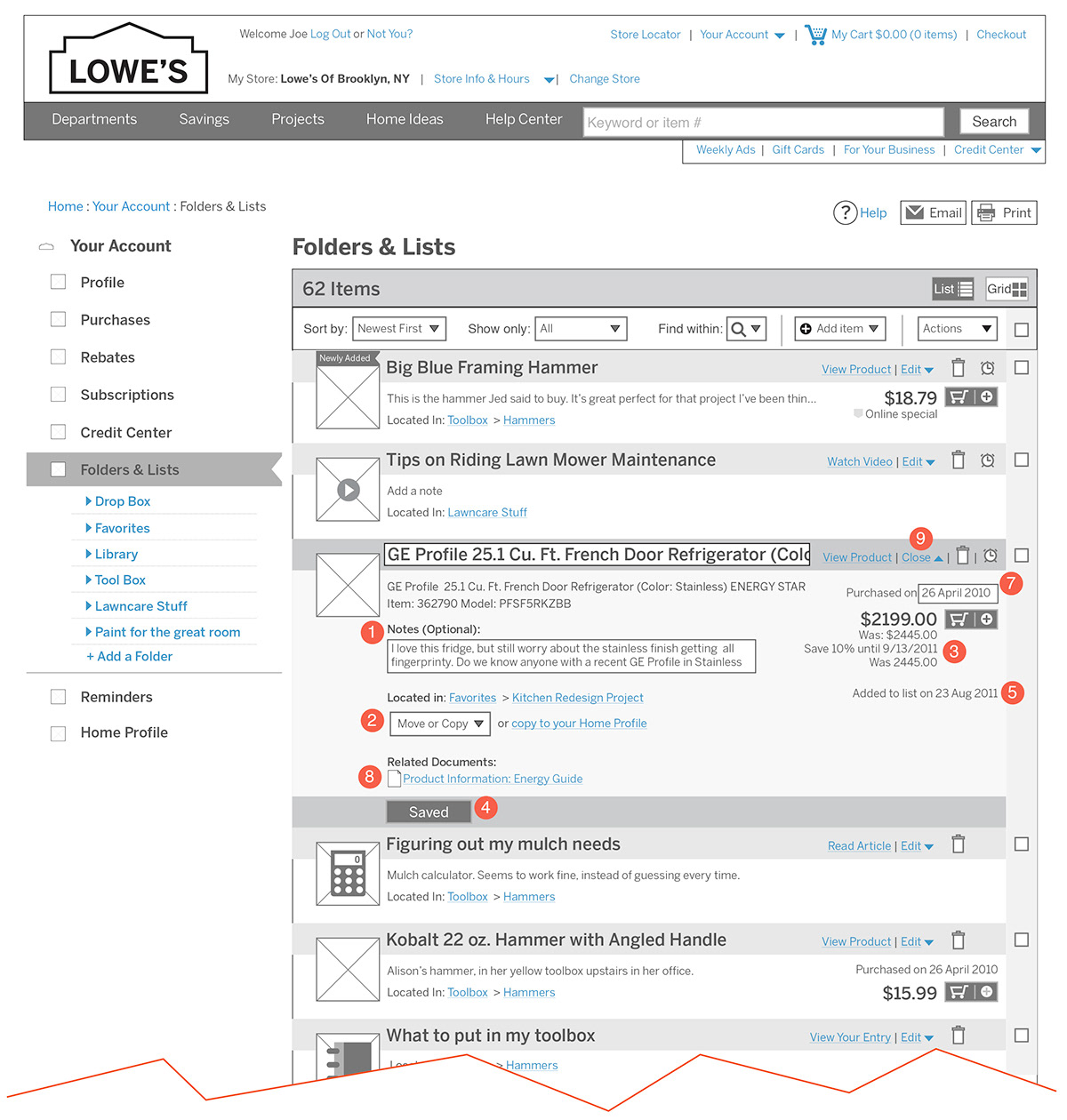Click into the Notes text box
This screenshot has width=1067, height=1120.
572,656
